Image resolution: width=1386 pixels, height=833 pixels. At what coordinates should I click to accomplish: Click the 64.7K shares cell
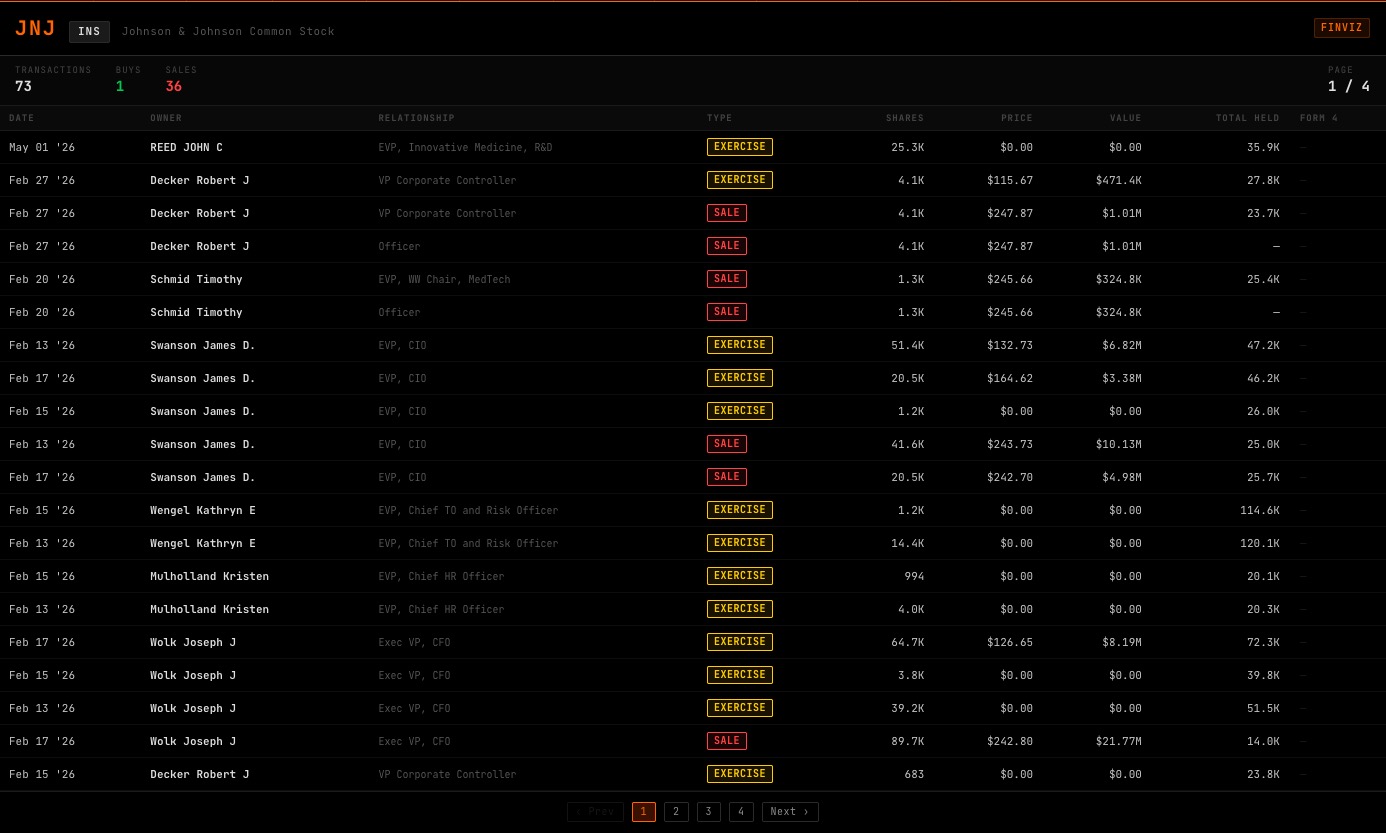pyautogui.click(x=908, y=642)
